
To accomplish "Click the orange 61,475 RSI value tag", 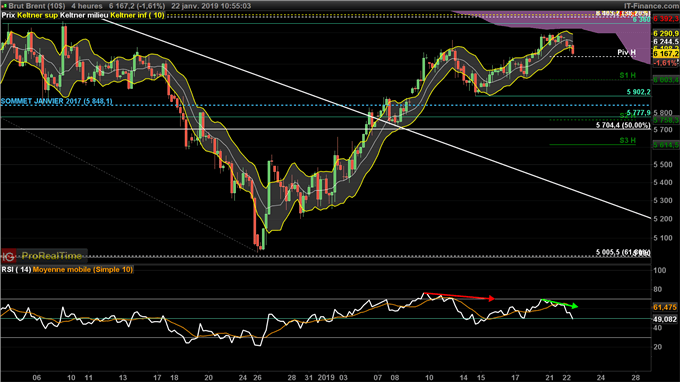I will [665, 307].
